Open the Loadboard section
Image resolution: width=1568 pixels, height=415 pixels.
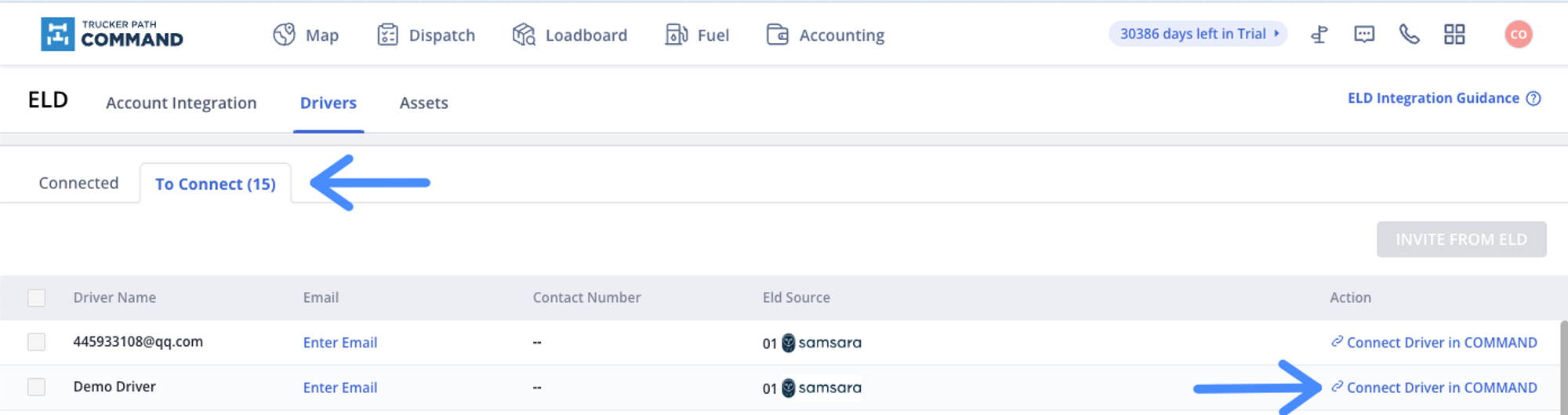pyautogui.click(x=570, y=35)
